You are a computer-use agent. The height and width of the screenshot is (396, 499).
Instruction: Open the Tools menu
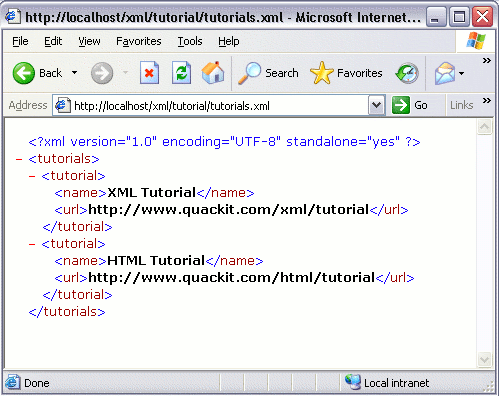[x=190, y=41]
